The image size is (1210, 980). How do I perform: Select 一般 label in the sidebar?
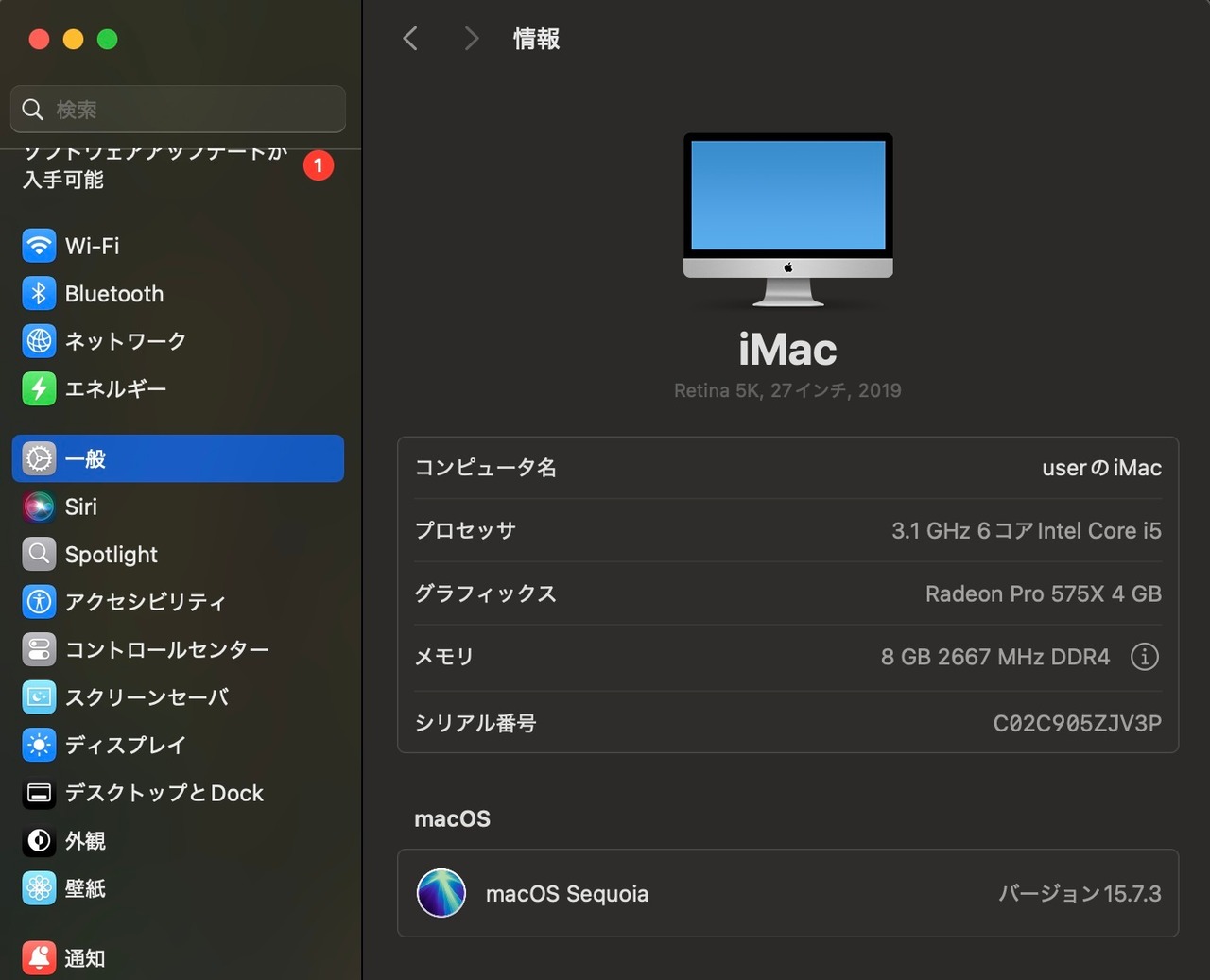click(x=85, y=459)
